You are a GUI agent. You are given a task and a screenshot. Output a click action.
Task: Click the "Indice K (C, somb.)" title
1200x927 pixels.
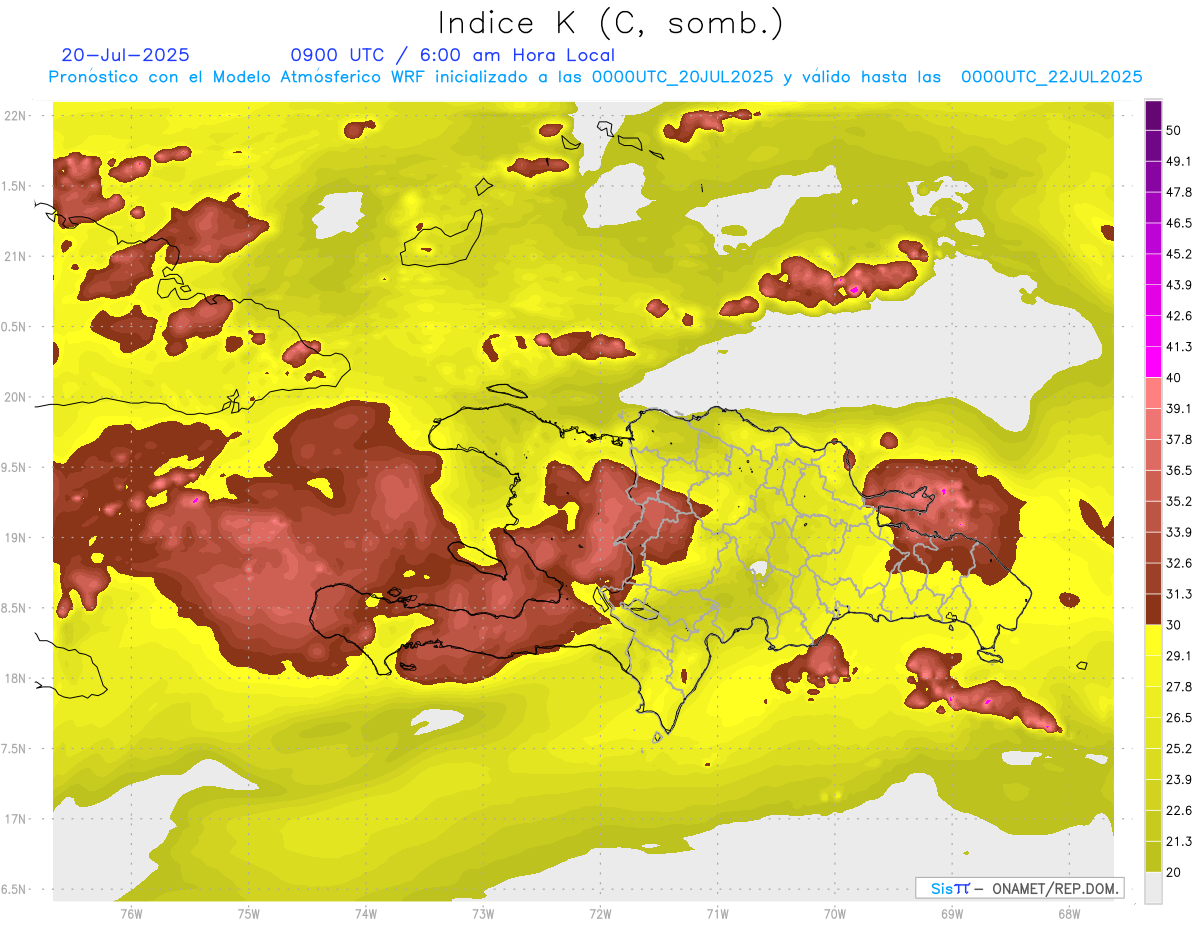tap(610, 23)
